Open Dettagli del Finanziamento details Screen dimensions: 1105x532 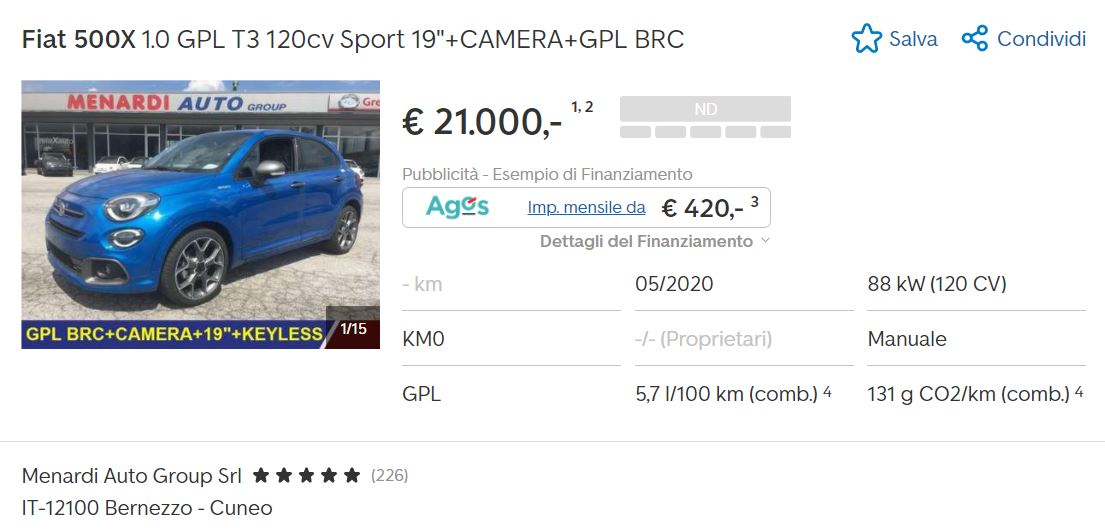coord(646,242)
